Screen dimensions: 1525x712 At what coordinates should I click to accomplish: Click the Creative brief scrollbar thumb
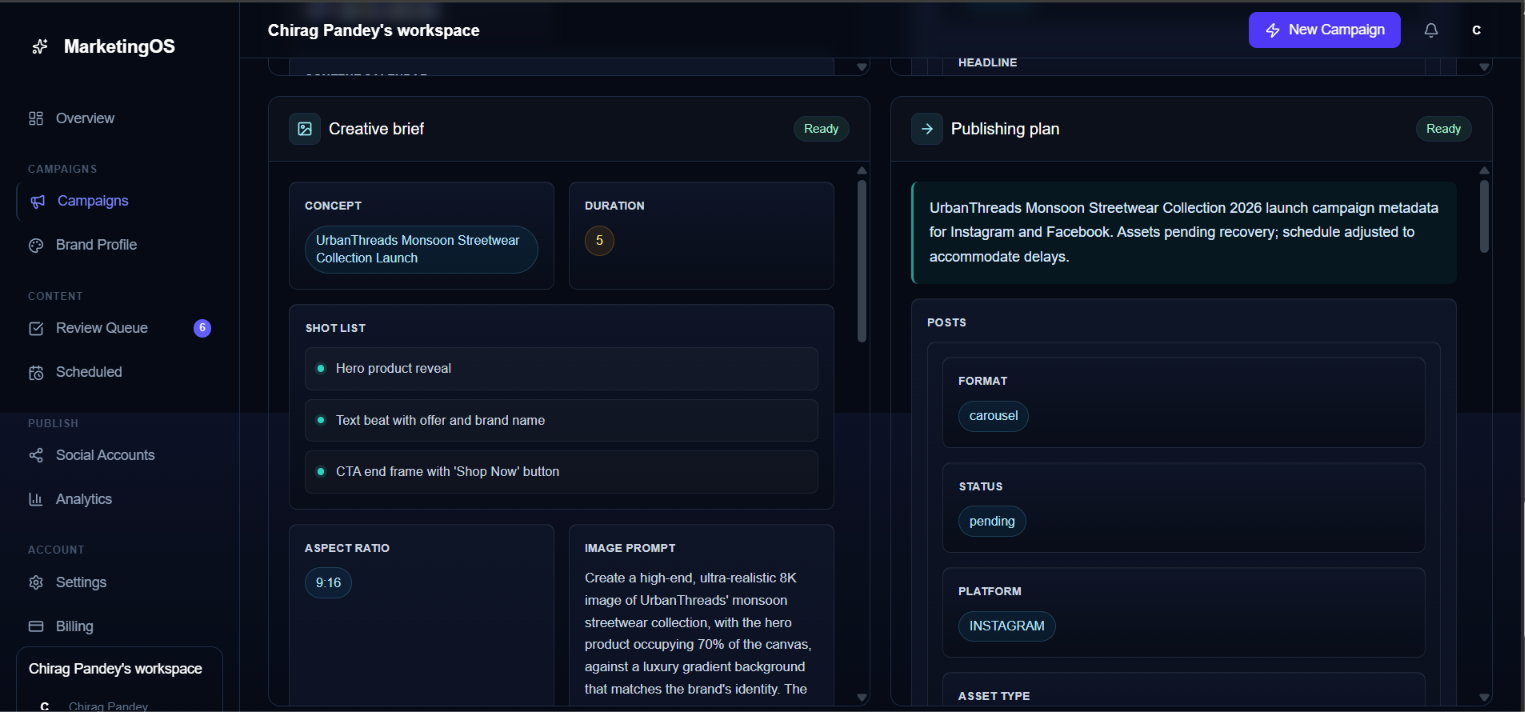point(862,261)
